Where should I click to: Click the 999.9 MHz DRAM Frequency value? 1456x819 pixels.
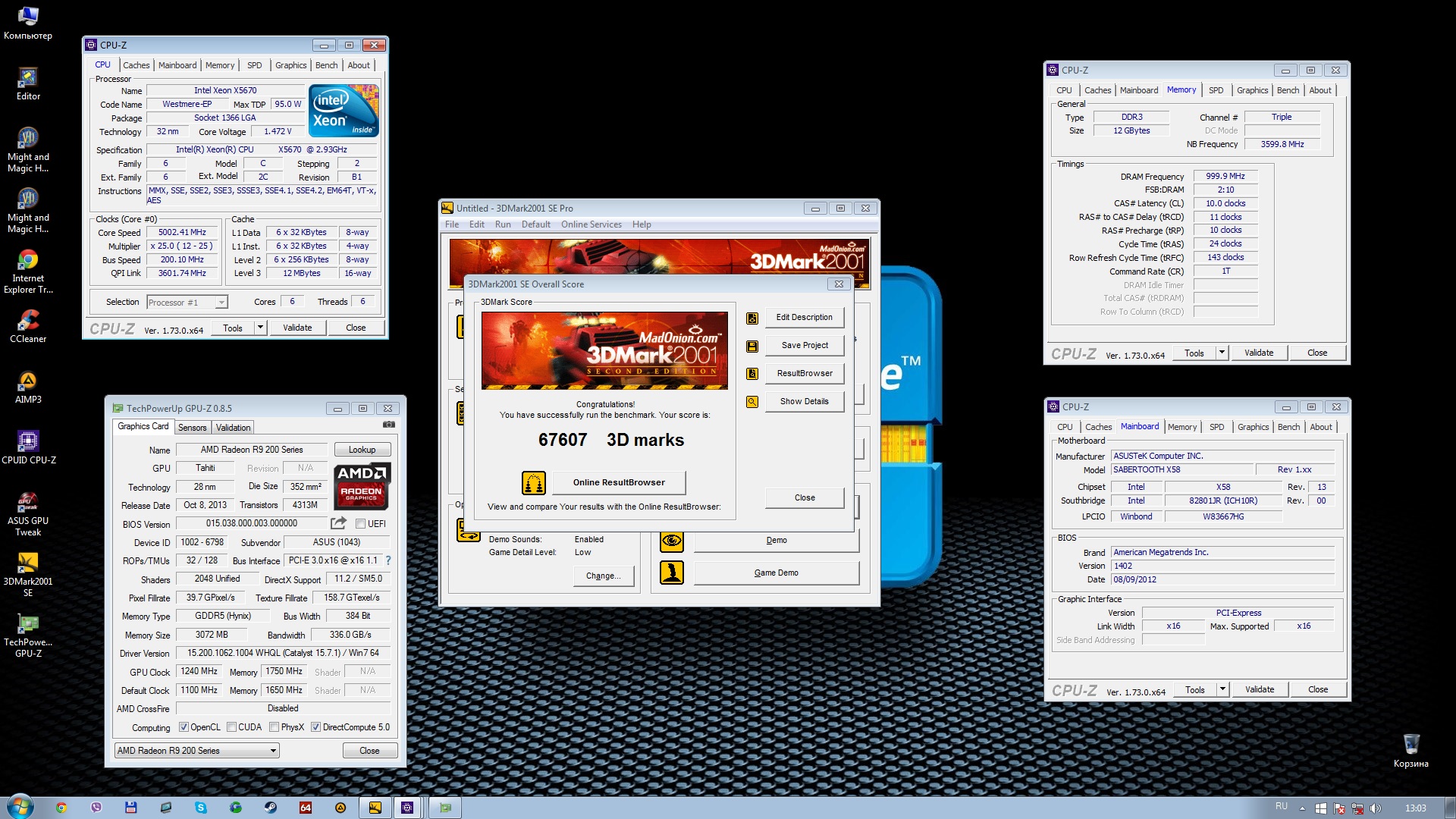point(1225,176)
